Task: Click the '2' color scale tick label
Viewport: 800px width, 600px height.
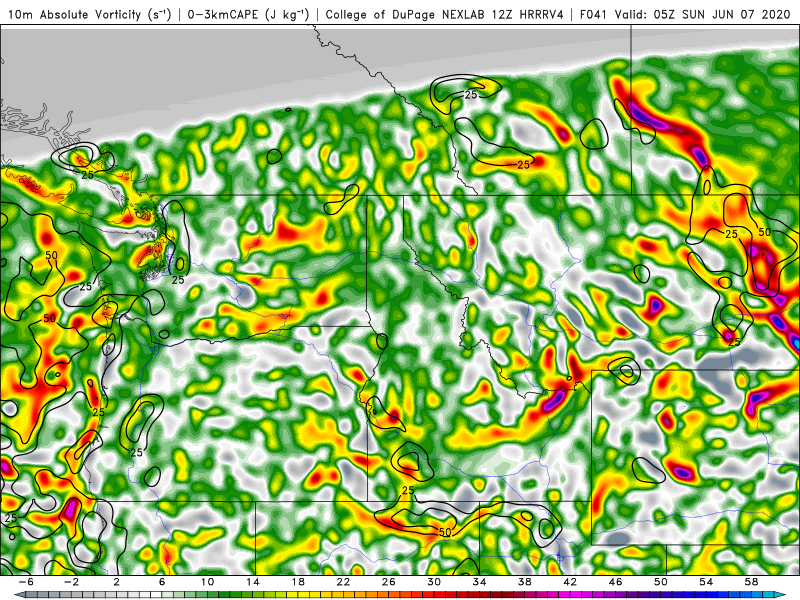Action: (116, 582)
